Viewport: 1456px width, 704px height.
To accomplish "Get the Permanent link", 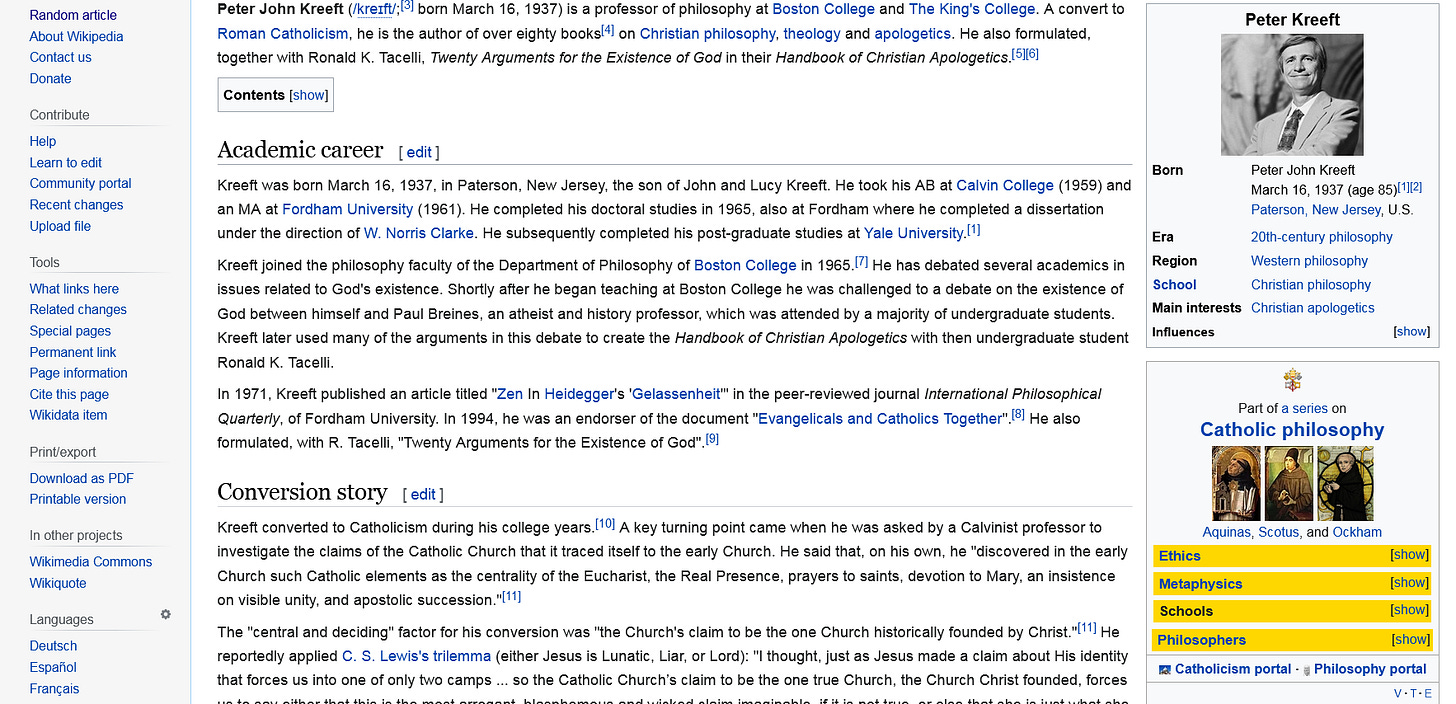I will click(73, 352).
